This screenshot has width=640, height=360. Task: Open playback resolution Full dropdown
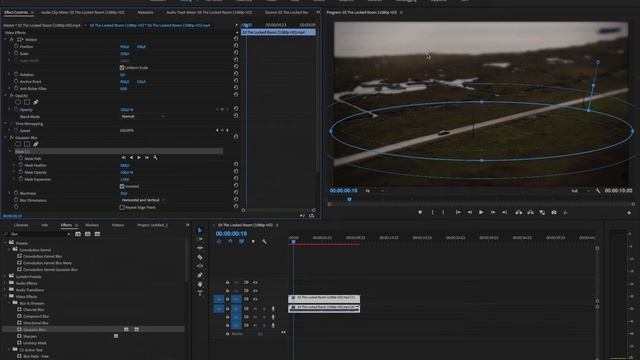[580, 191]
